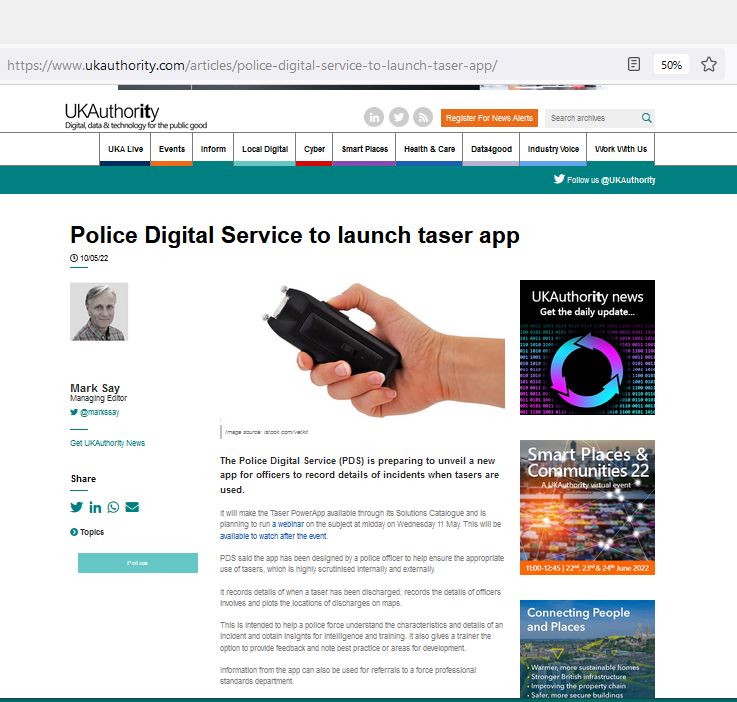
Task: Click Connecting People and Places banner
Action: [587, 649]
